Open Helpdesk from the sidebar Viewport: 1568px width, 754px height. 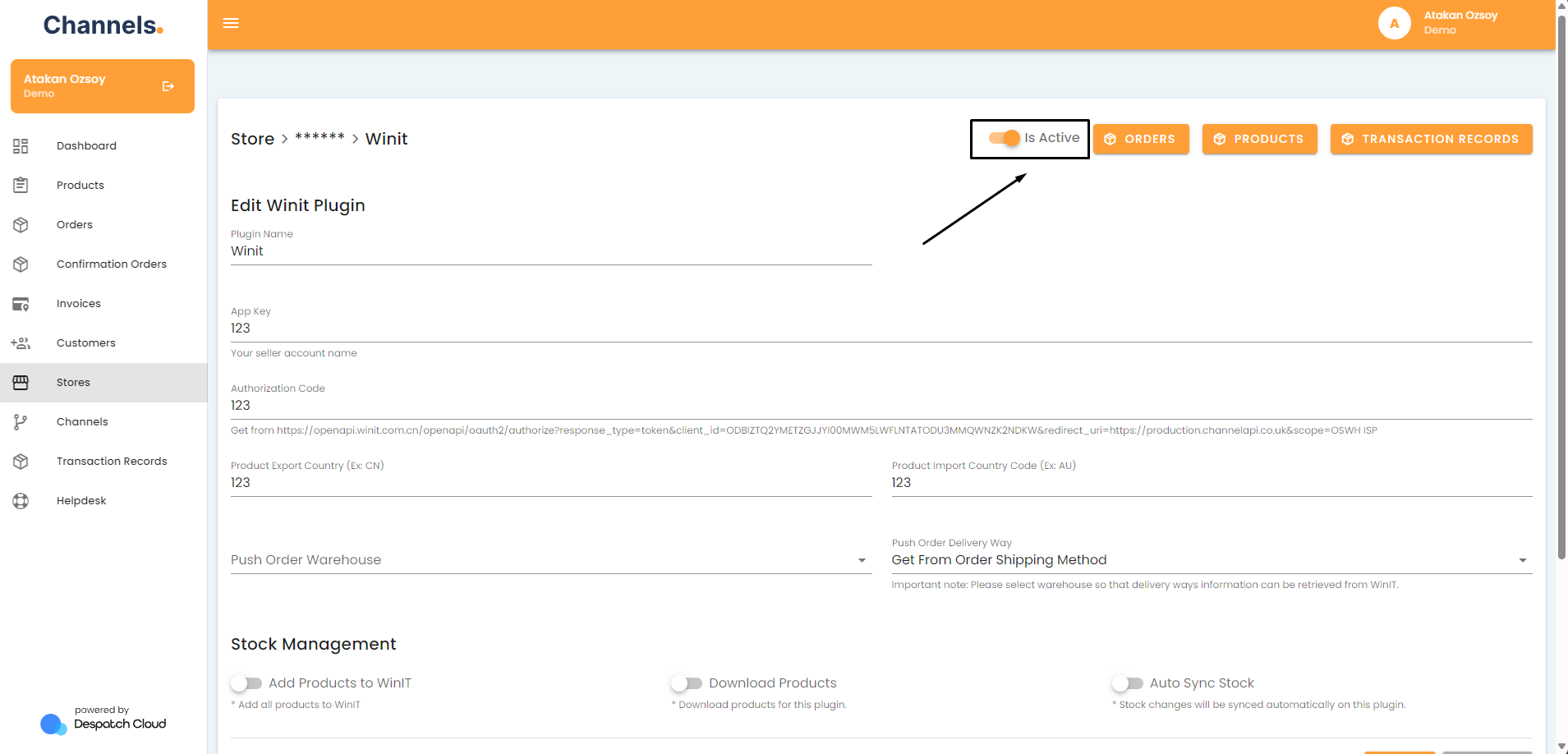click(103, 501)
